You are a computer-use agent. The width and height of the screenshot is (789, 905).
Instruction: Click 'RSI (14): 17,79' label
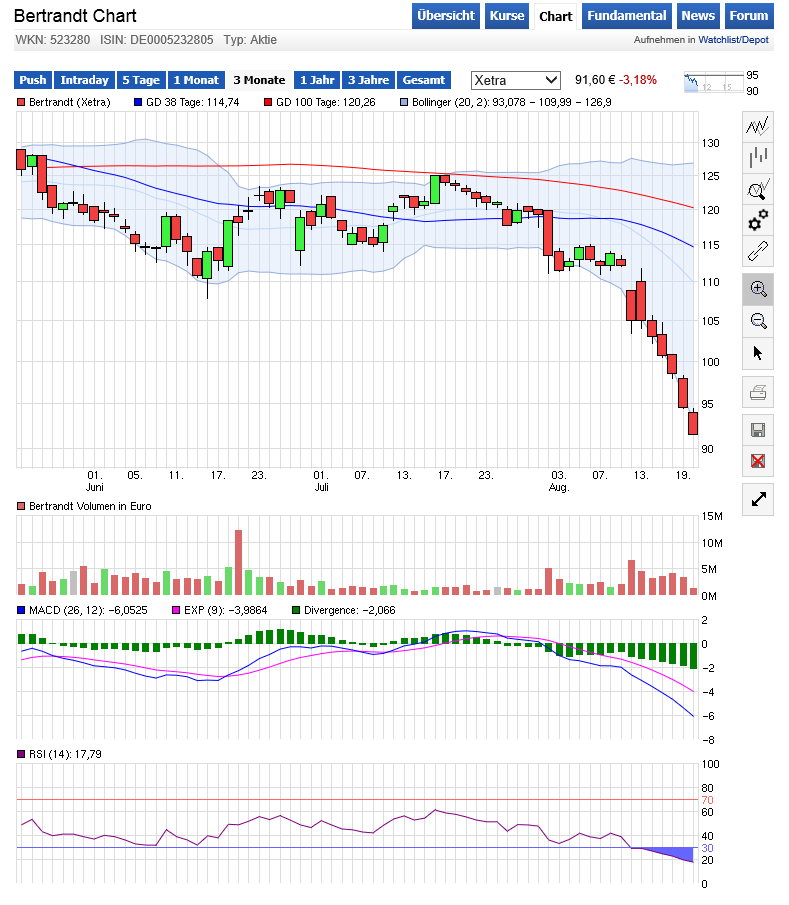65,754
